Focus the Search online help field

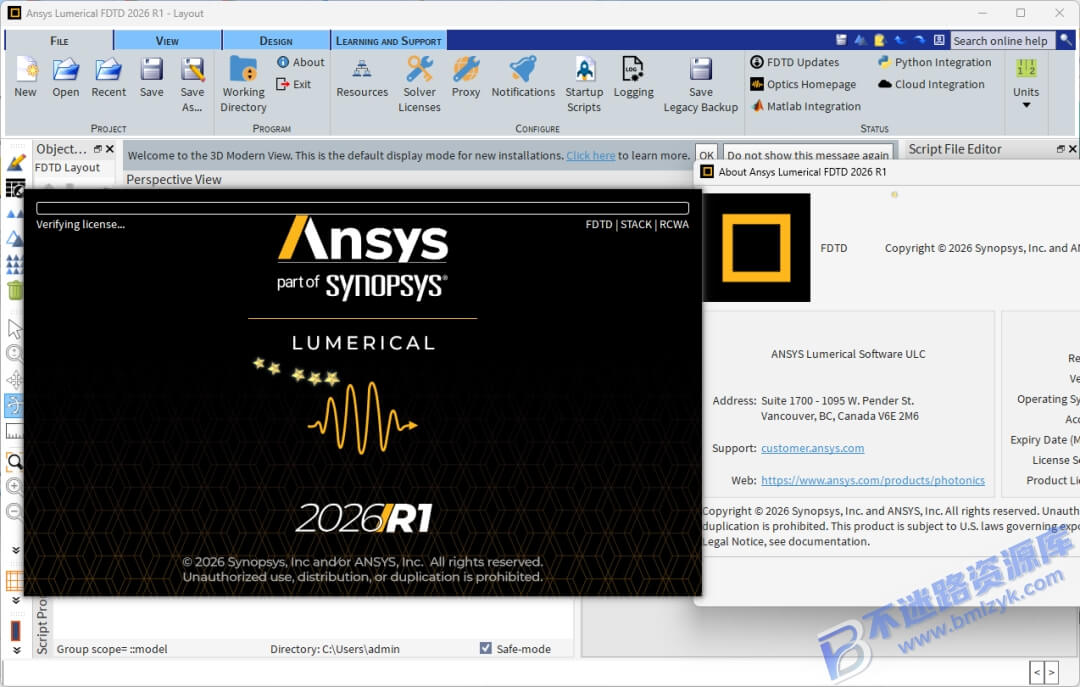tap(1002, 41)
